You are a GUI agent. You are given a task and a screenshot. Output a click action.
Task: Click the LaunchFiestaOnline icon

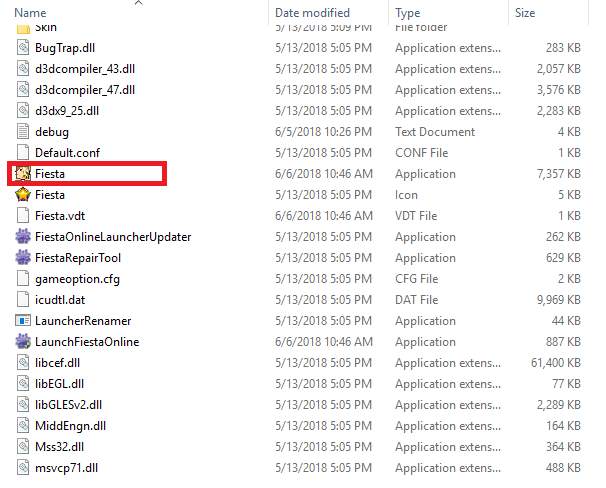coord(23,342)
